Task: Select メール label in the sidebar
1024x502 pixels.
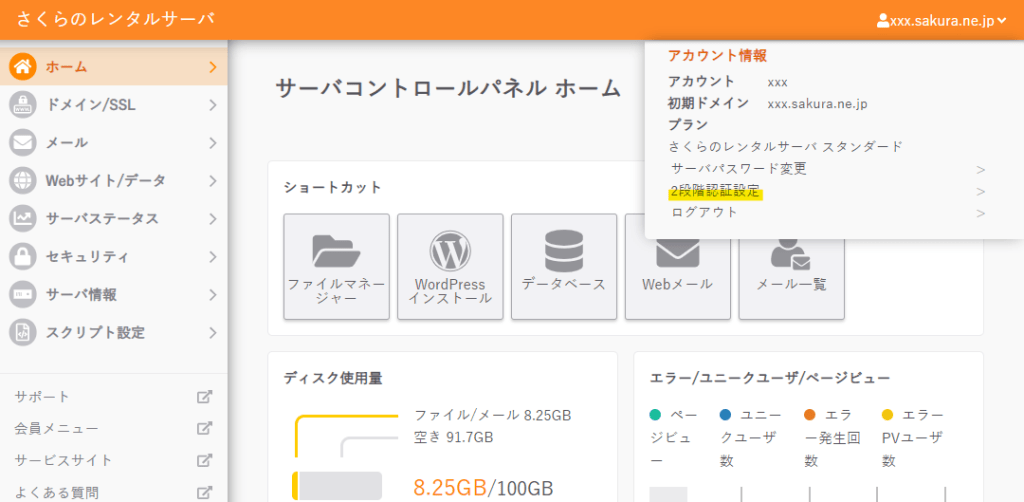Action: [67, 142]
